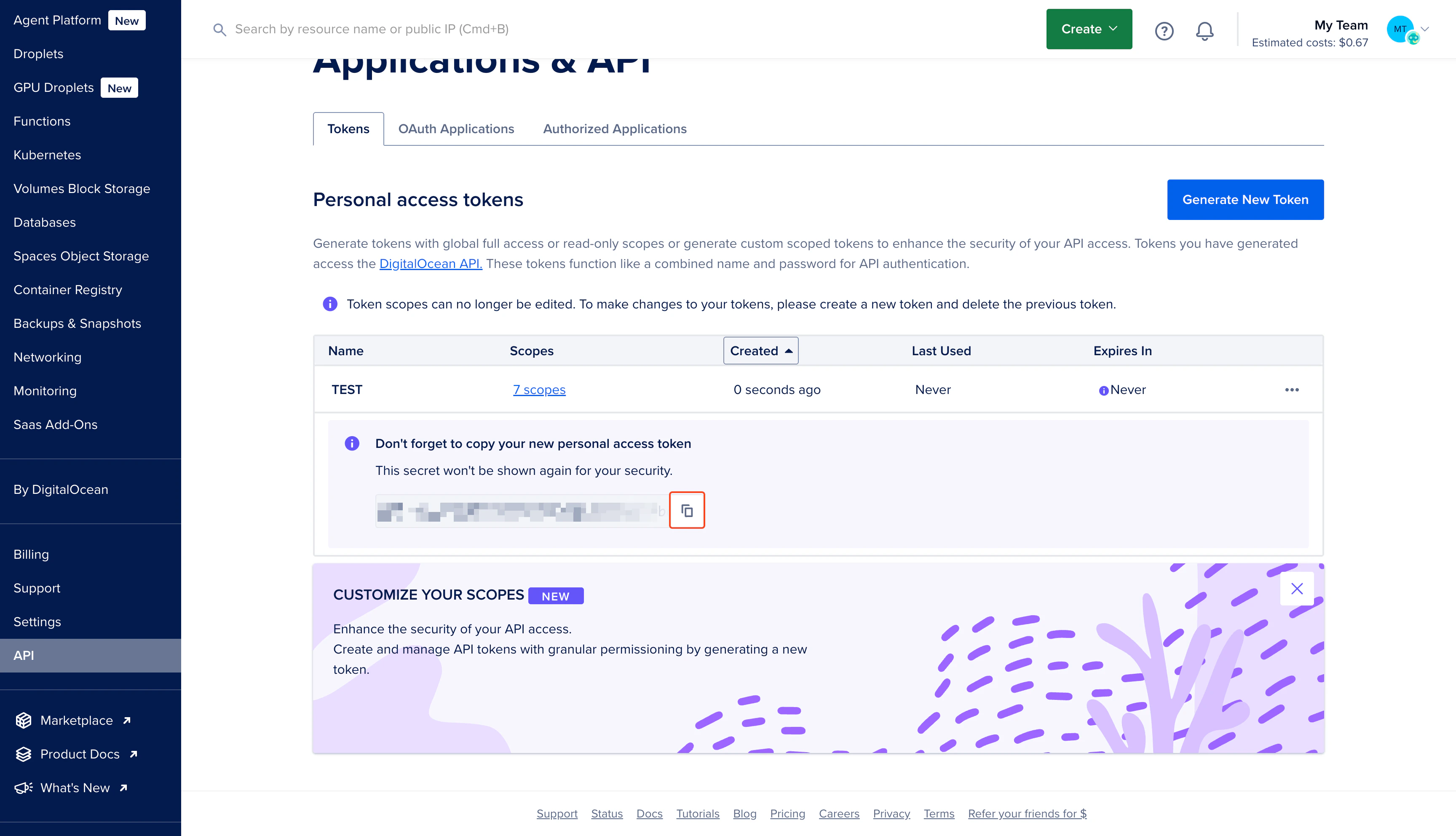This screenshot has width=1456, height=836.
Task: Click the Blog footer link
Action: click(x=744, y=814)
